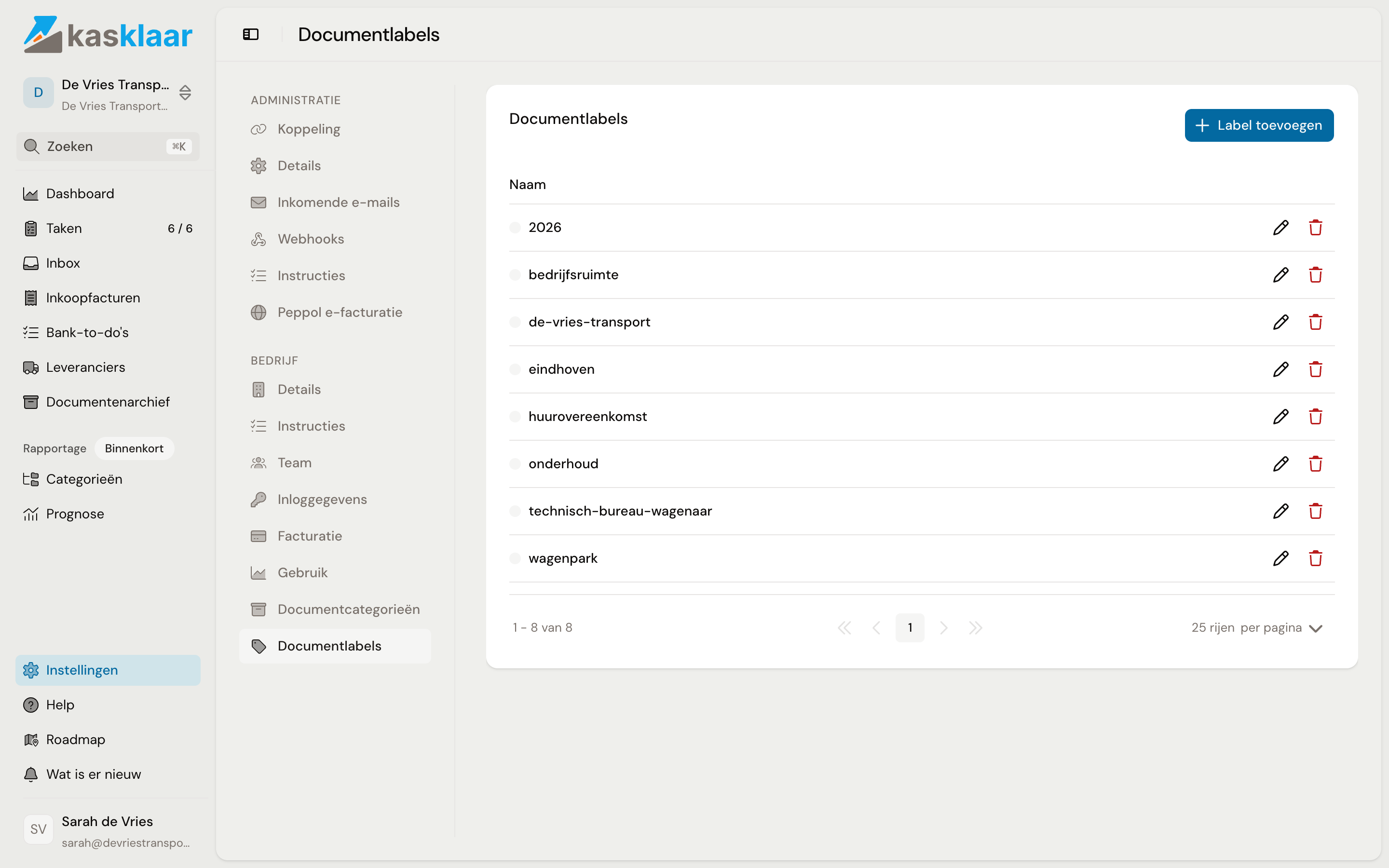Open Wat is er nieuw

(x=108, y=774)
